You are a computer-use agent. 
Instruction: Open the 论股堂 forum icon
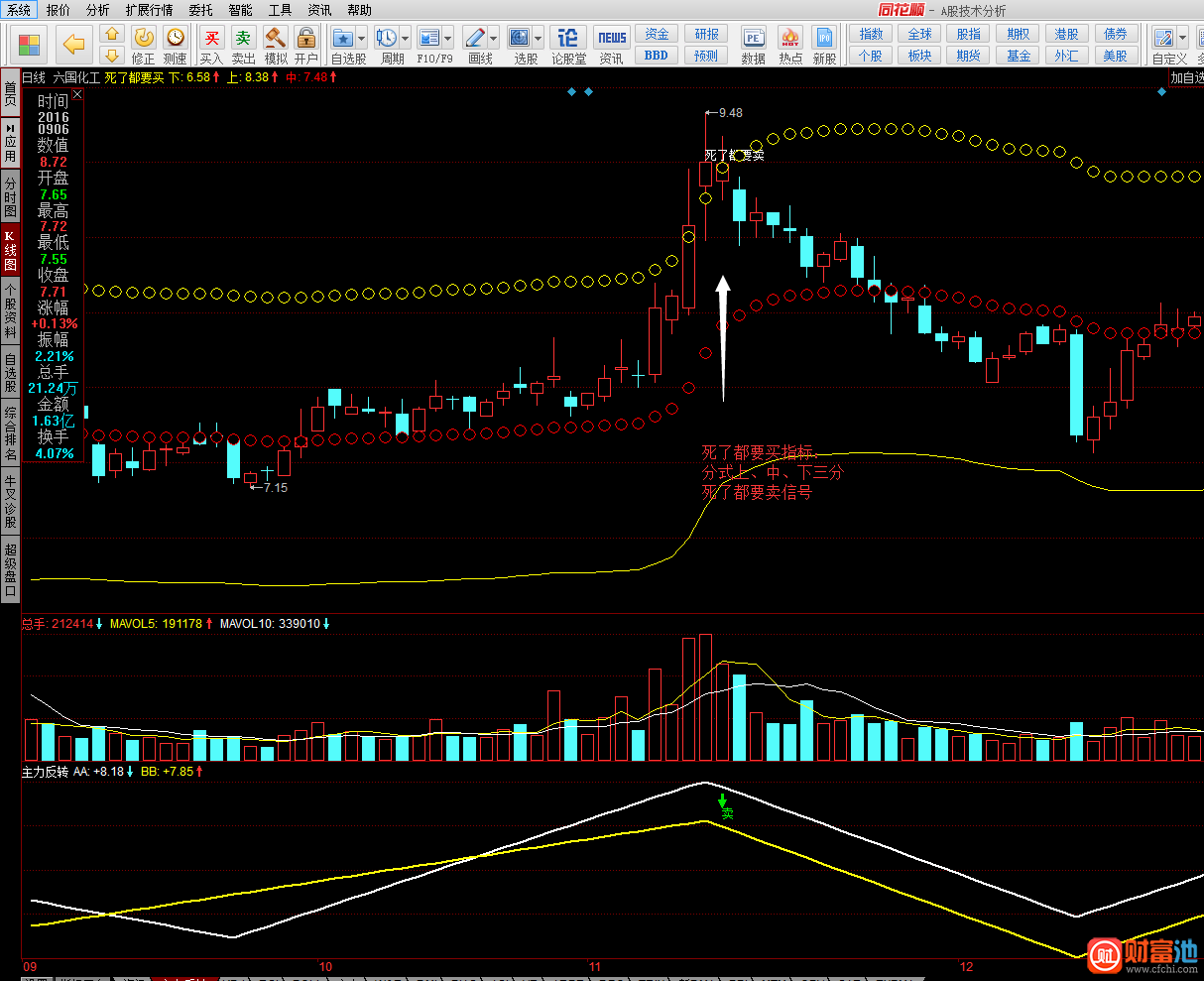[568, 38]
